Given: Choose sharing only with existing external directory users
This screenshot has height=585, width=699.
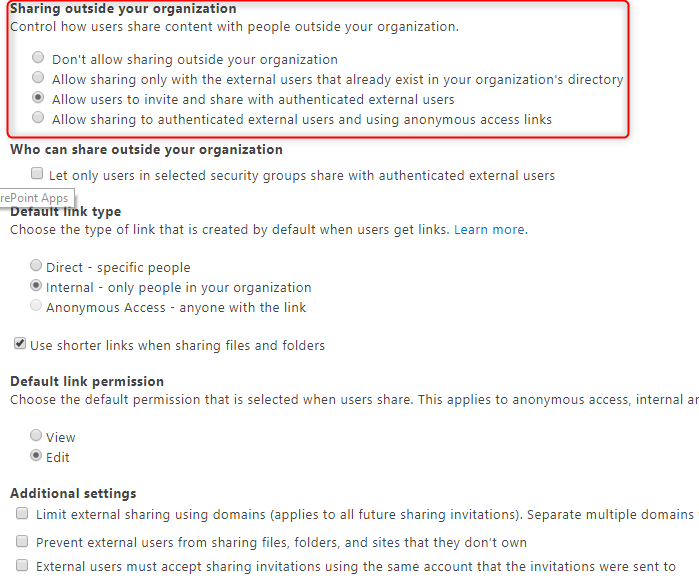Looking at the screenshot, I should tap(38, 78).
